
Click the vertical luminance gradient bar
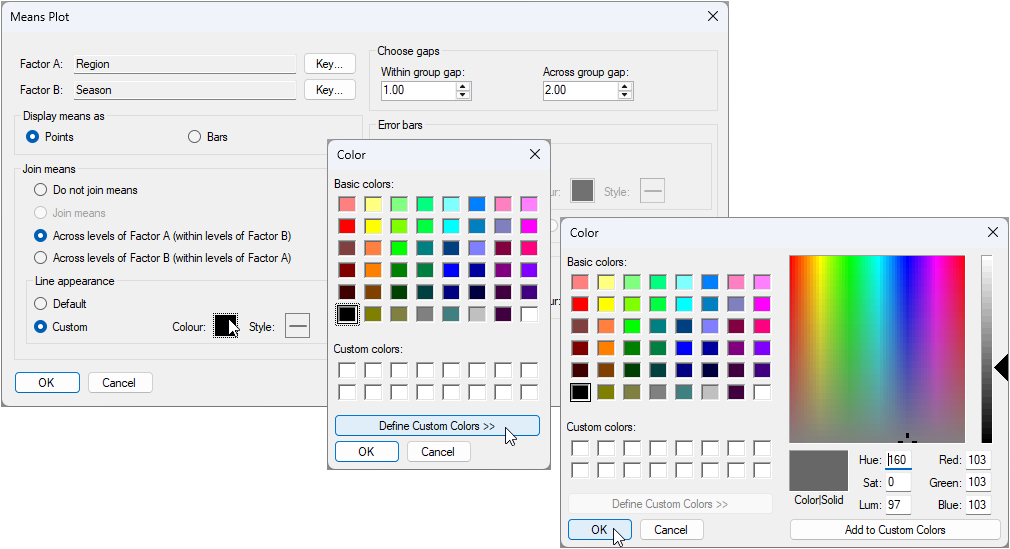tap(987, 349)
